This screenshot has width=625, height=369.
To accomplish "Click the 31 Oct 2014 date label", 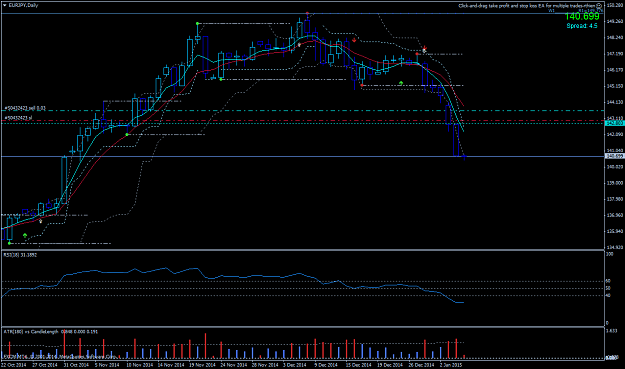I will pos(76,365).
